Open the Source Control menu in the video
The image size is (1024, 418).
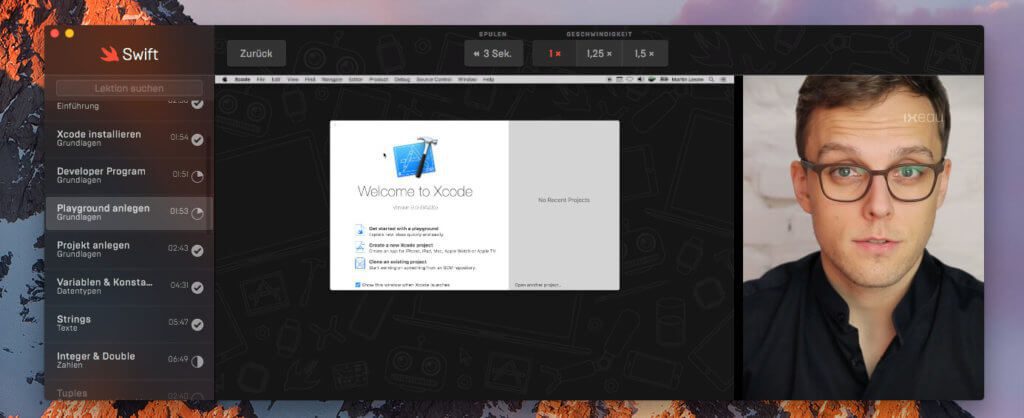point(434,79)
